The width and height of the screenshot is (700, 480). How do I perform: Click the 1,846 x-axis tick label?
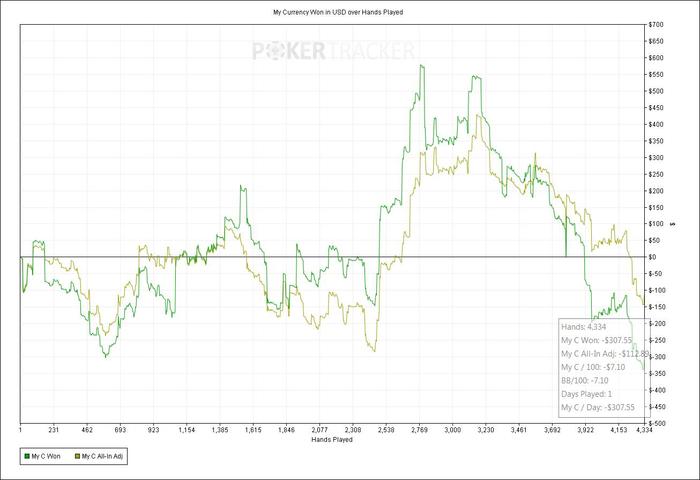tap(286, 430)
